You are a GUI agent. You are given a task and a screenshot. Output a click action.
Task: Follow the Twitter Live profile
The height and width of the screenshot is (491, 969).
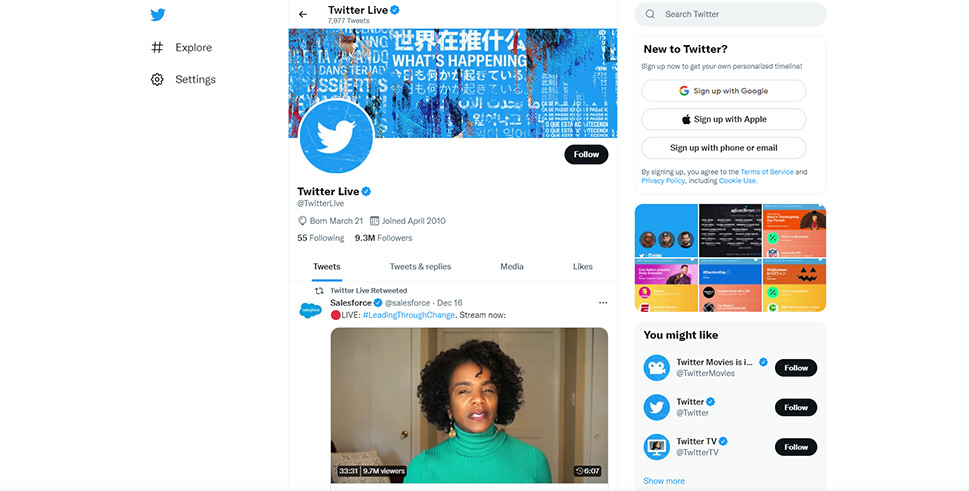click(586, 154)
